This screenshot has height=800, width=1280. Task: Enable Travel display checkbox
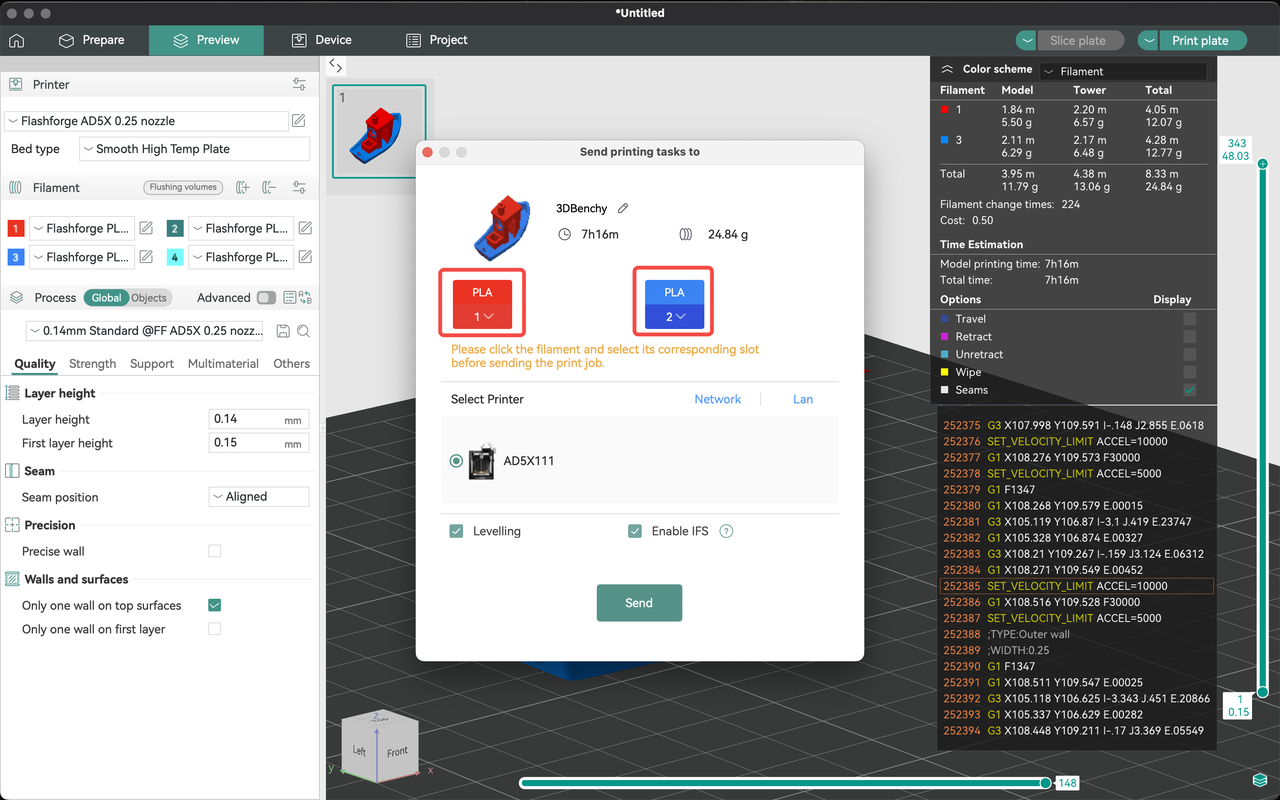[1189, 319]
